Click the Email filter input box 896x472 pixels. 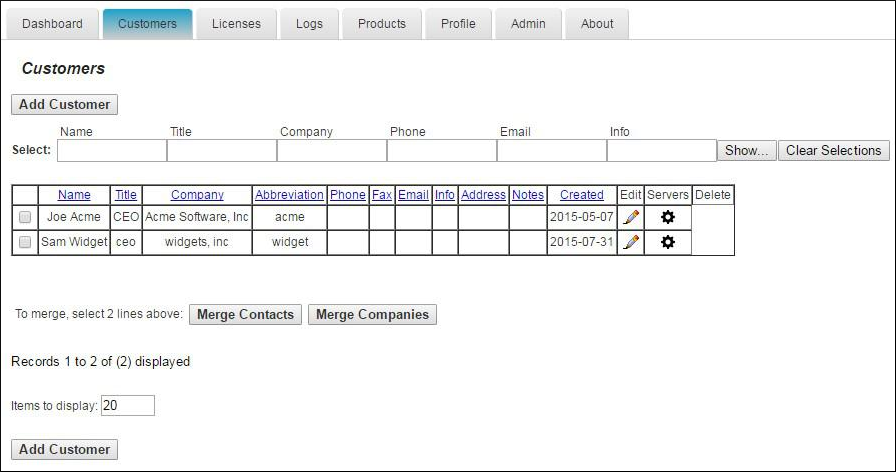[551, 150]
